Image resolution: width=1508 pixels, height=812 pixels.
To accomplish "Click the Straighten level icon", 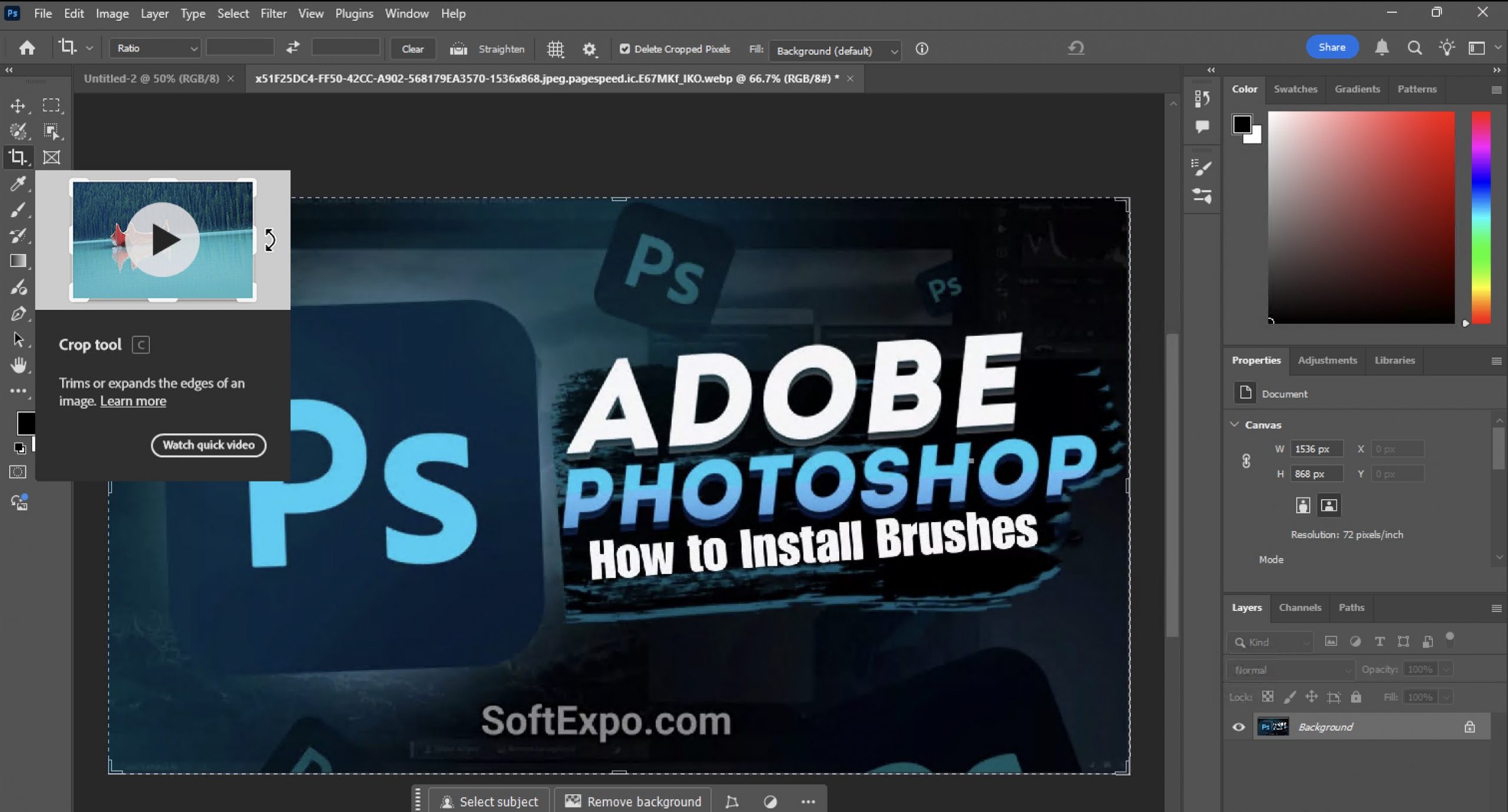I will (x=458, y=49).
